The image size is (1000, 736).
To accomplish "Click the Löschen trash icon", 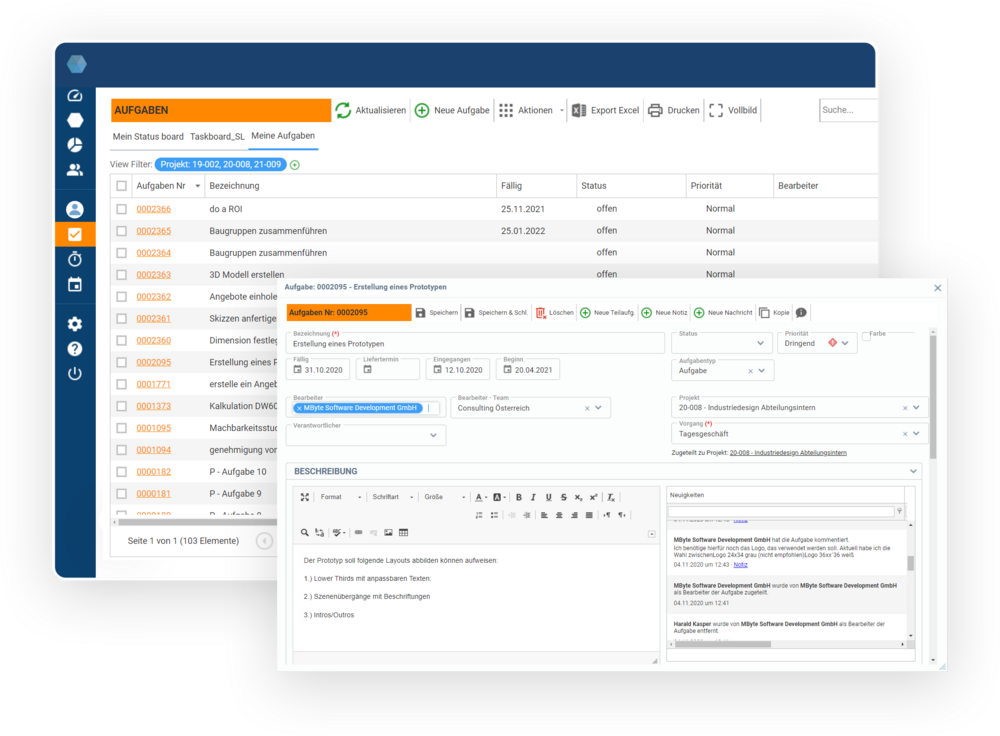I will tap(541, 313).
